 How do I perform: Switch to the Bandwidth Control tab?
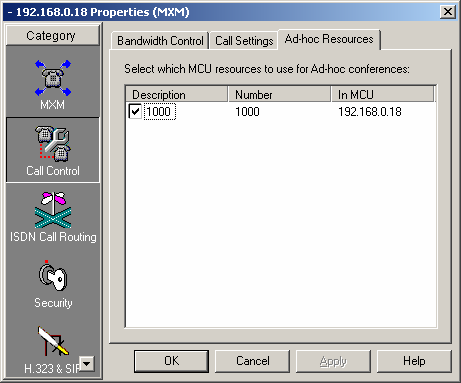[x=160, y=41]
